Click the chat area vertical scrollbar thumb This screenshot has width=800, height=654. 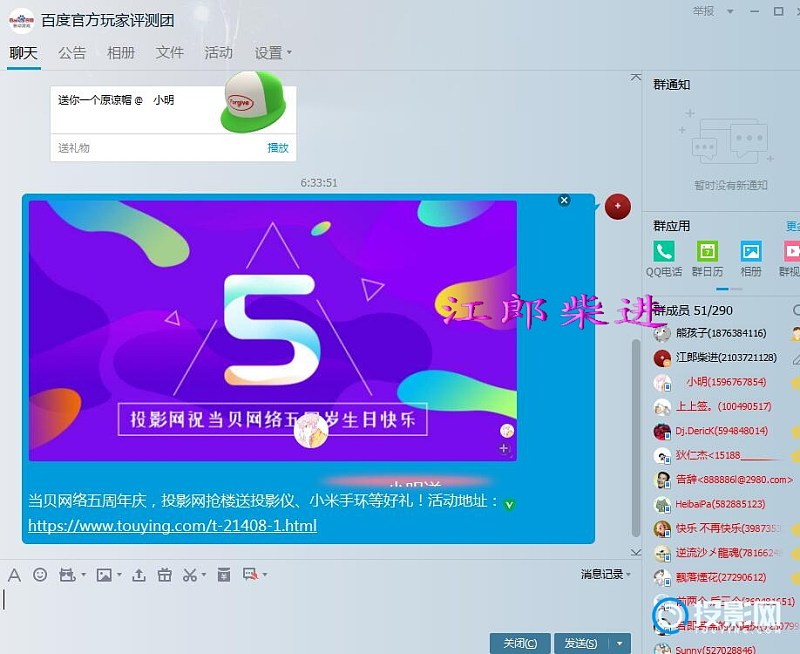point(636,438)
